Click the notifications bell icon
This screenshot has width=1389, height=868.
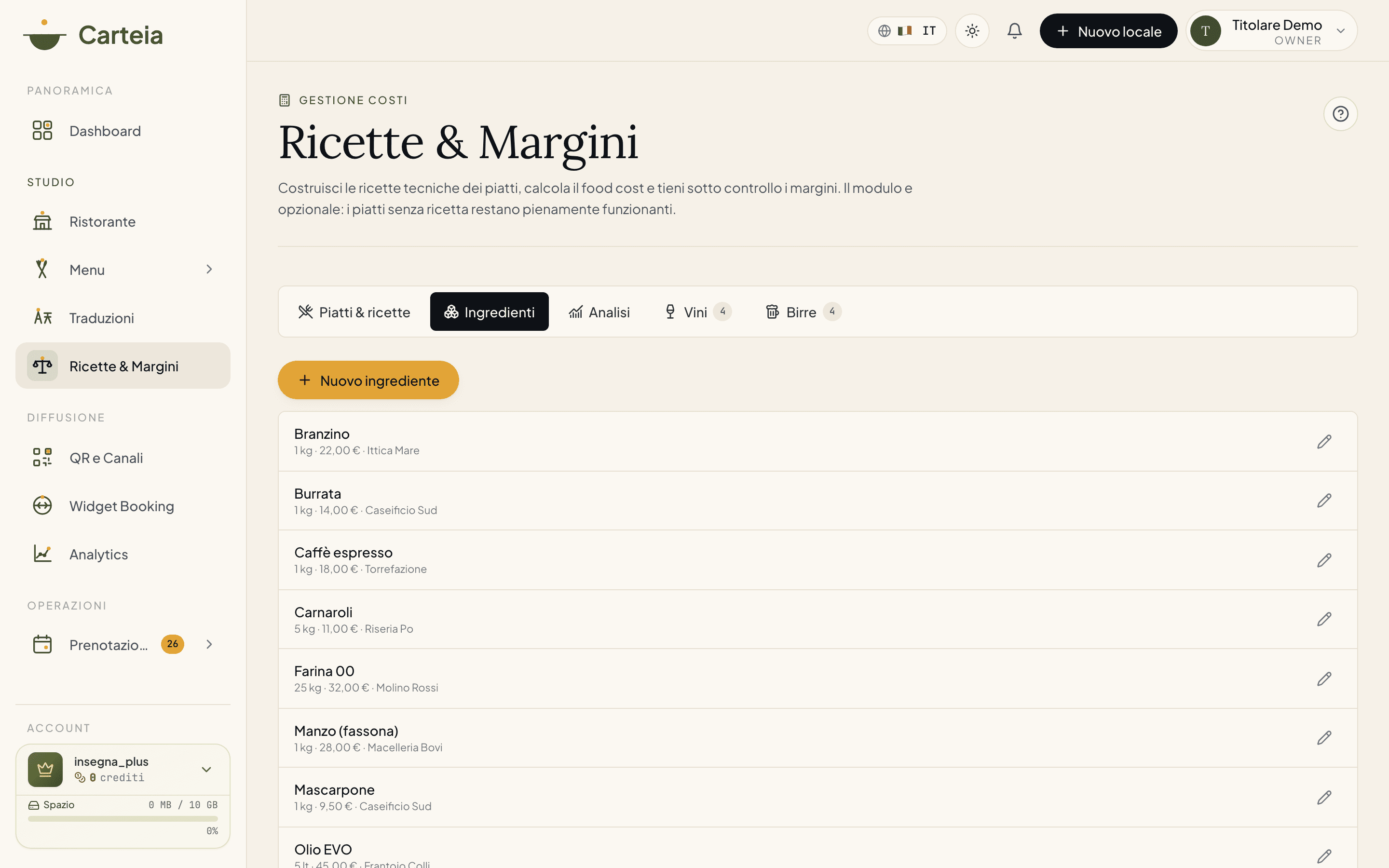[1014, 31]
